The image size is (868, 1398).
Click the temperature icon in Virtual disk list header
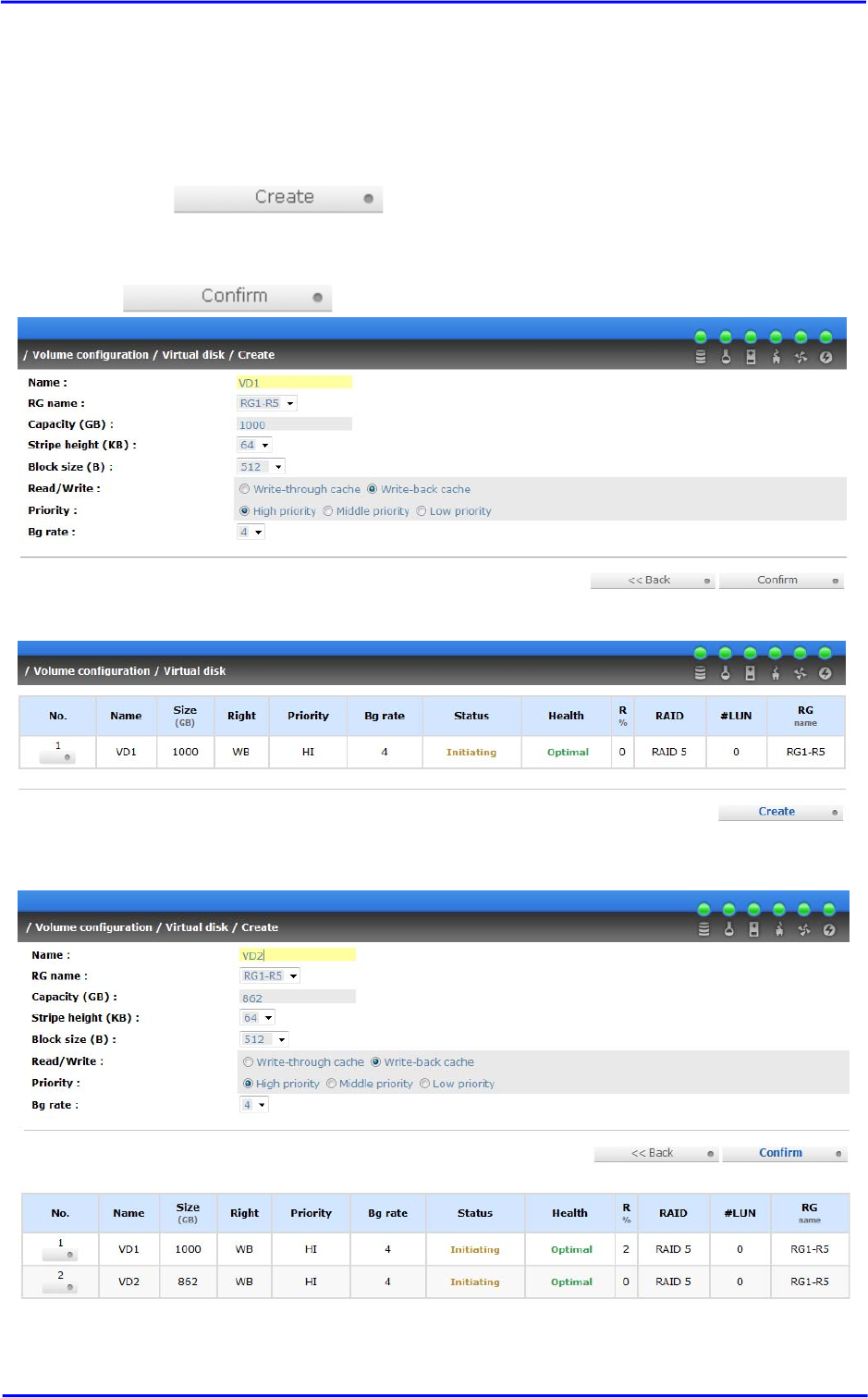pyautogui.click(x=725, y=673)
